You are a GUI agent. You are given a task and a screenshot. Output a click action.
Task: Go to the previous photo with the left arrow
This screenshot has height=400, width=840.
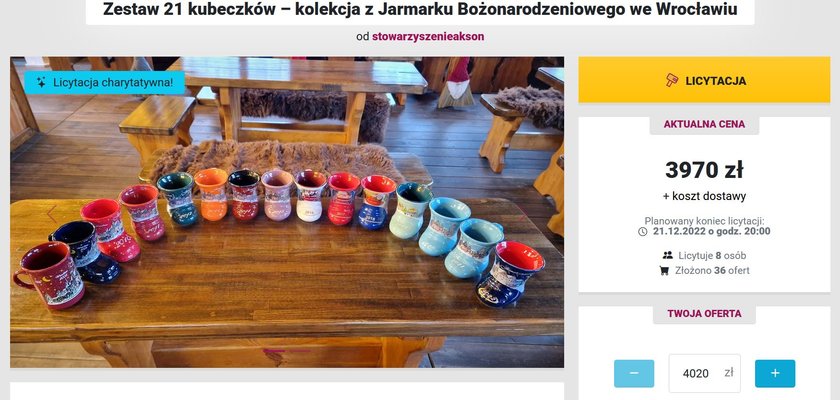click(x=52, y=214)
